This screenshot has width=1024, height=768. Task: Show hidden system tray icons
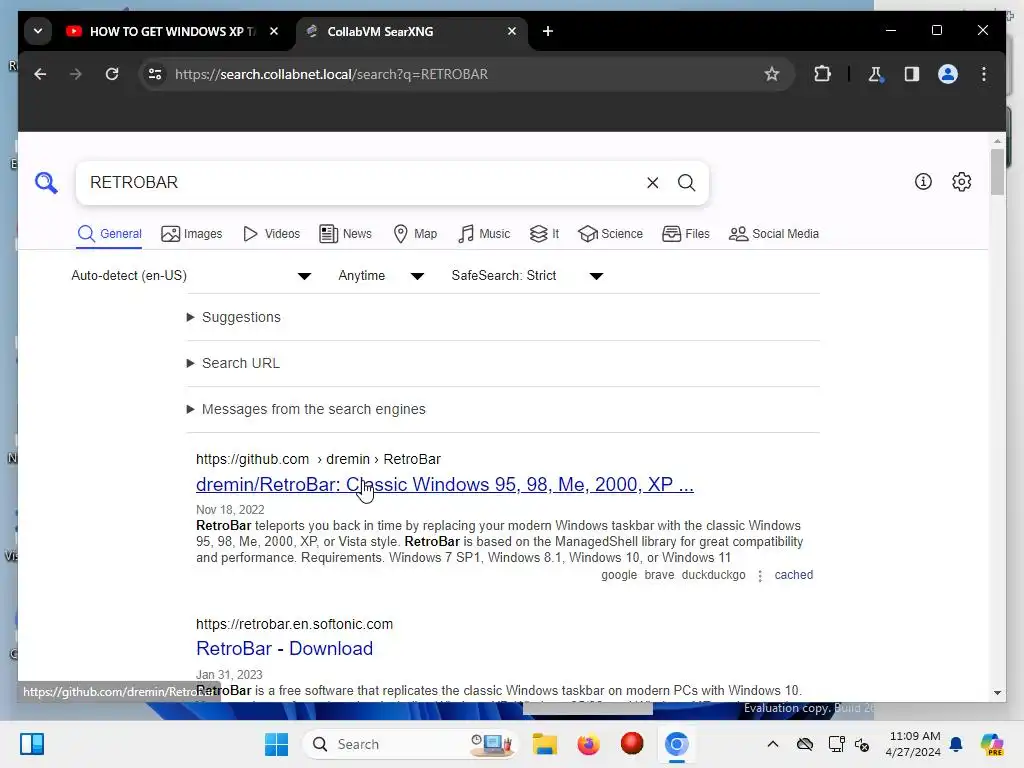tap(773, 744)
